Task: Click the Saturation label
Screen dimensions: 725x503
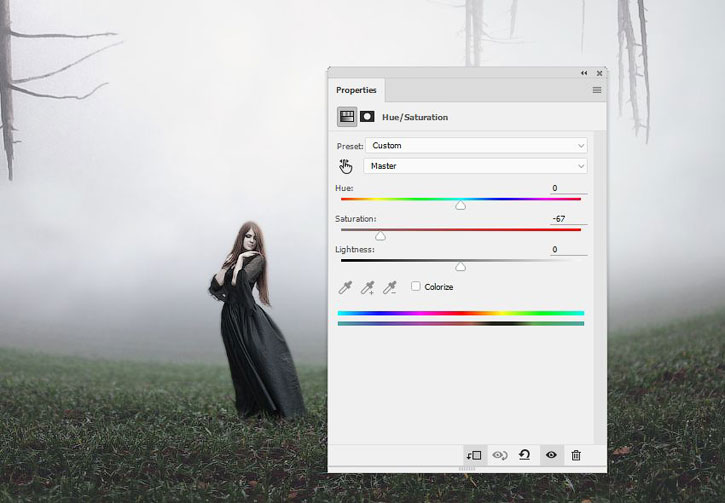Action: coord(356,219)
